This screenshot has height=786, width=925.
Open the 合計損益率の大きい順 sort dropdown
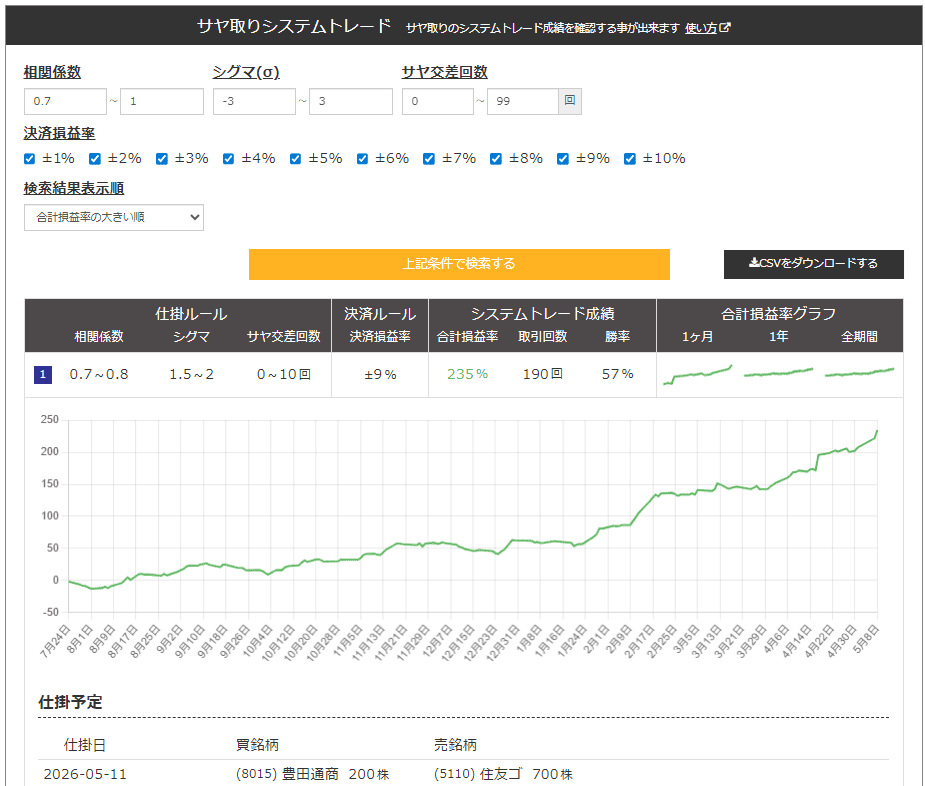point(114,217)
